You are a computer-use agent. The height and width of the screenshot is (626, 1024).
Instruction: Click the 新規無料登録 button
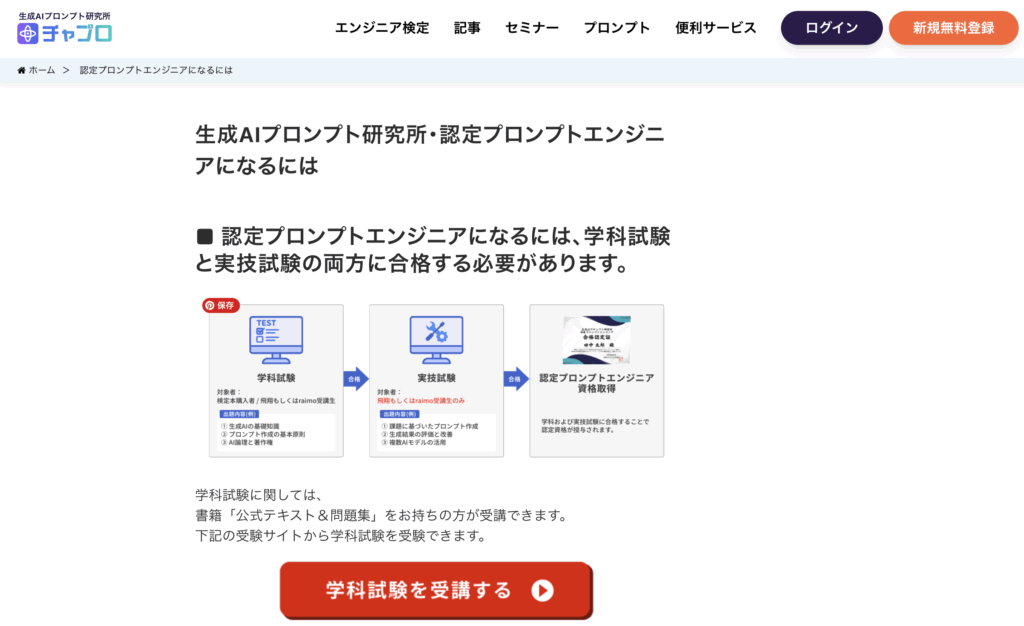[953, 28]
